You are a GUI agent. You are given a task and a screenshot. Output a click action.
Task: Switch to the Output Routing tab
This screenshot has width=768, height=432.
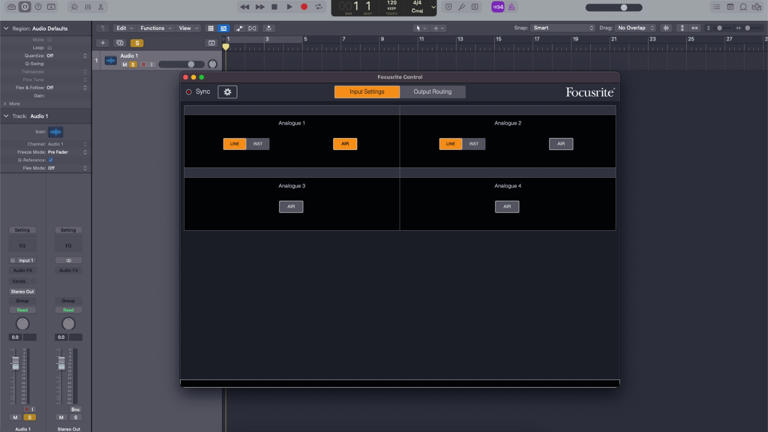(432, 92)
